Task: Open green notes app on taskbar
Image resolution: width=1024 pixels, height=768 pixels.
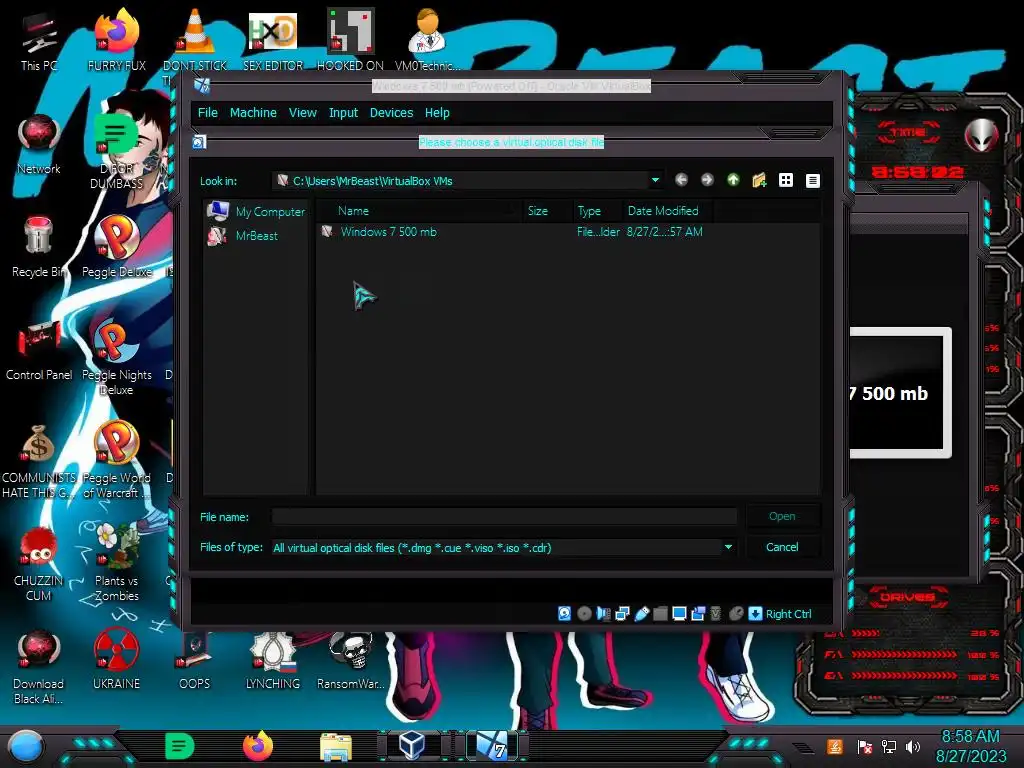Action: click(180, 746)
